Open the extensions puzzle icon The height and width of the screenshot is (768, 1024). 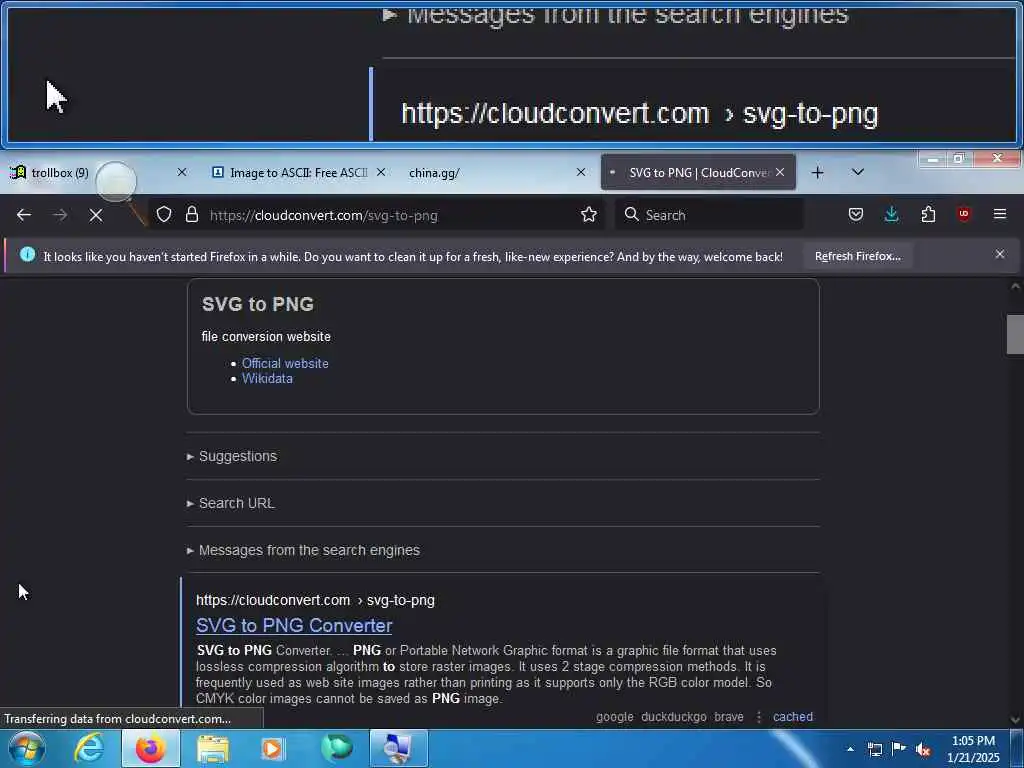pos(928,214)
